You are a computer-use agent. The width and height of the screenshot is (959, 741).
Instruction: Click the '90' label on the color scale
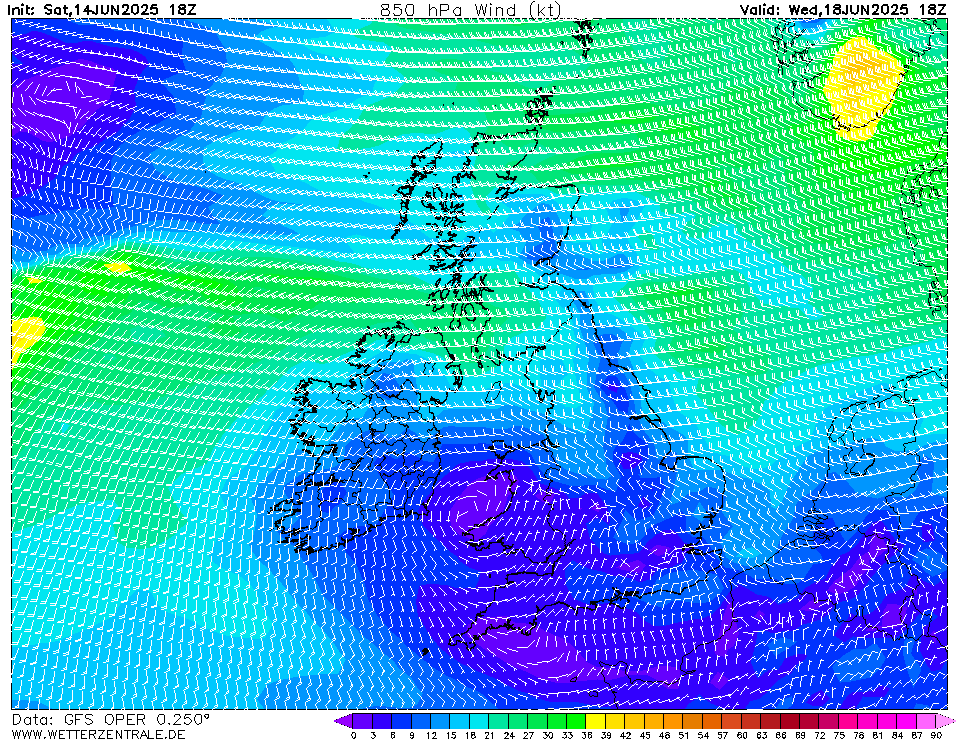click(936, 735)
